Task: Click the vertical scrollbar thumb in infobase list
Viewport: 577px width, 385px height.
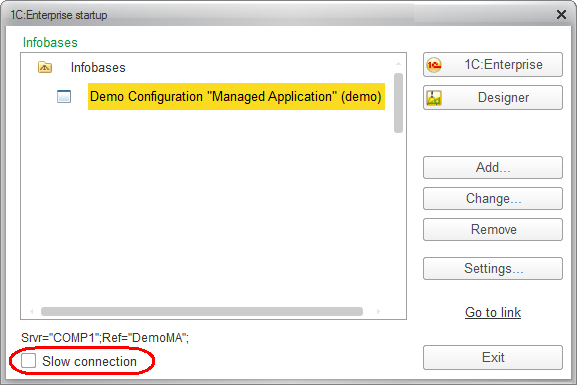Action: click(x=398, y=103)
